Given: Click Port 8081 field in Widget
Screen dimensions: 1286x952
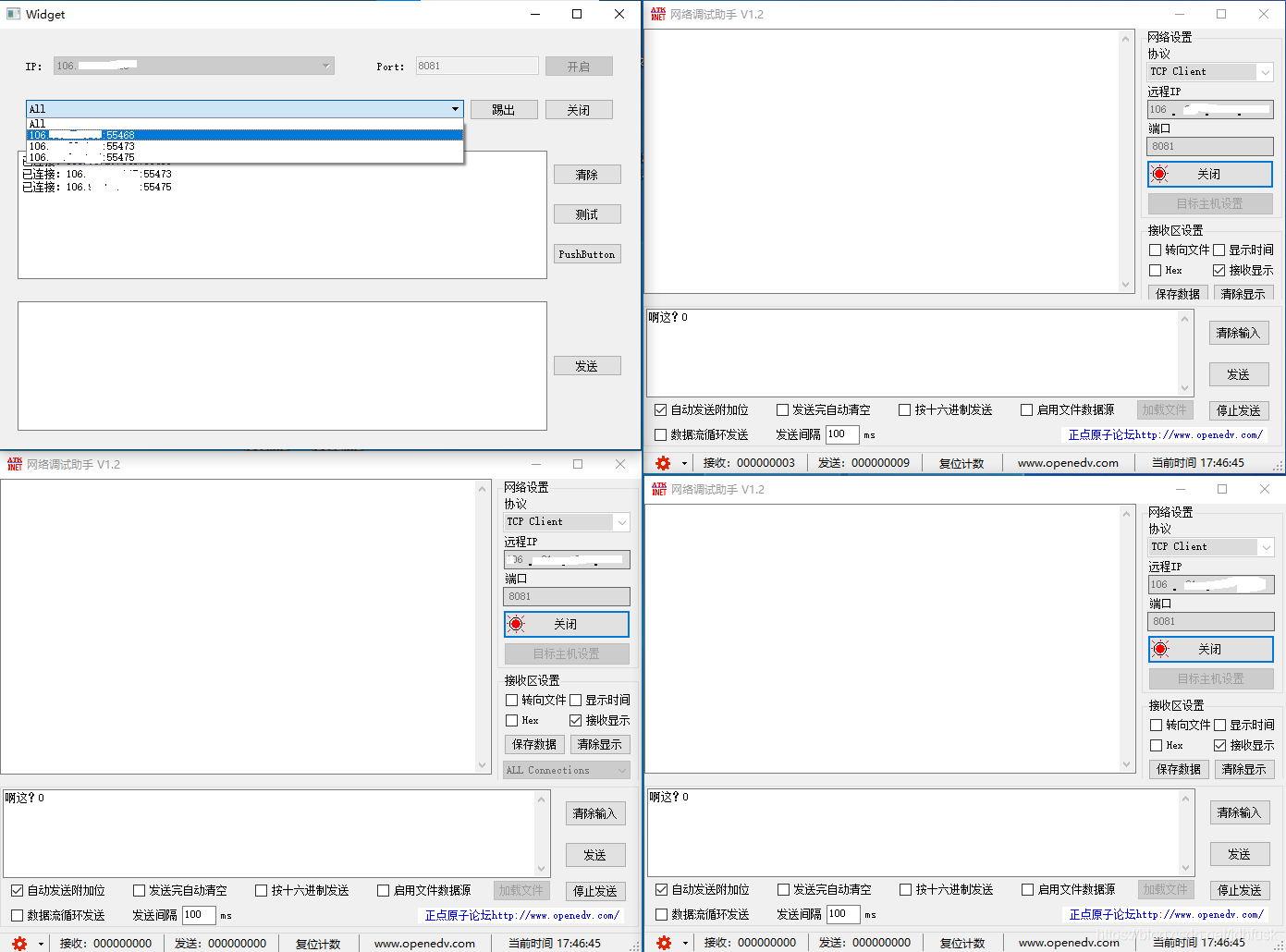Looking at the screenshot, I should tap(477, 66).
